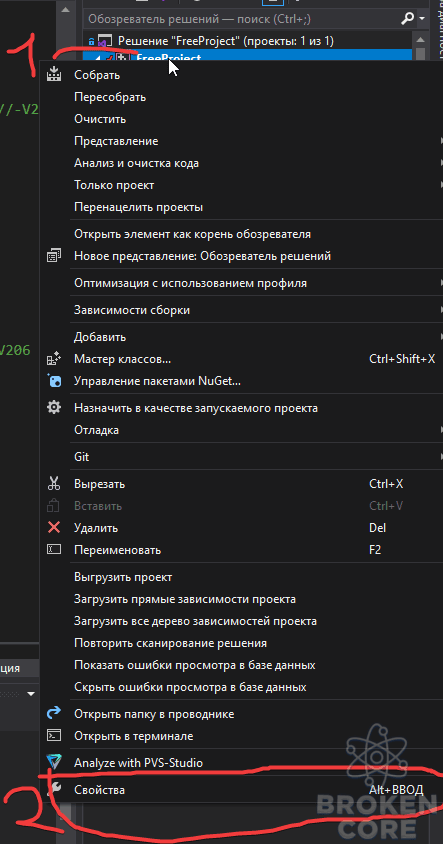Select the FreeProject project node
The width and height of the screenshot is (443, 844).
pyautogui.click(x=169, y=57)
